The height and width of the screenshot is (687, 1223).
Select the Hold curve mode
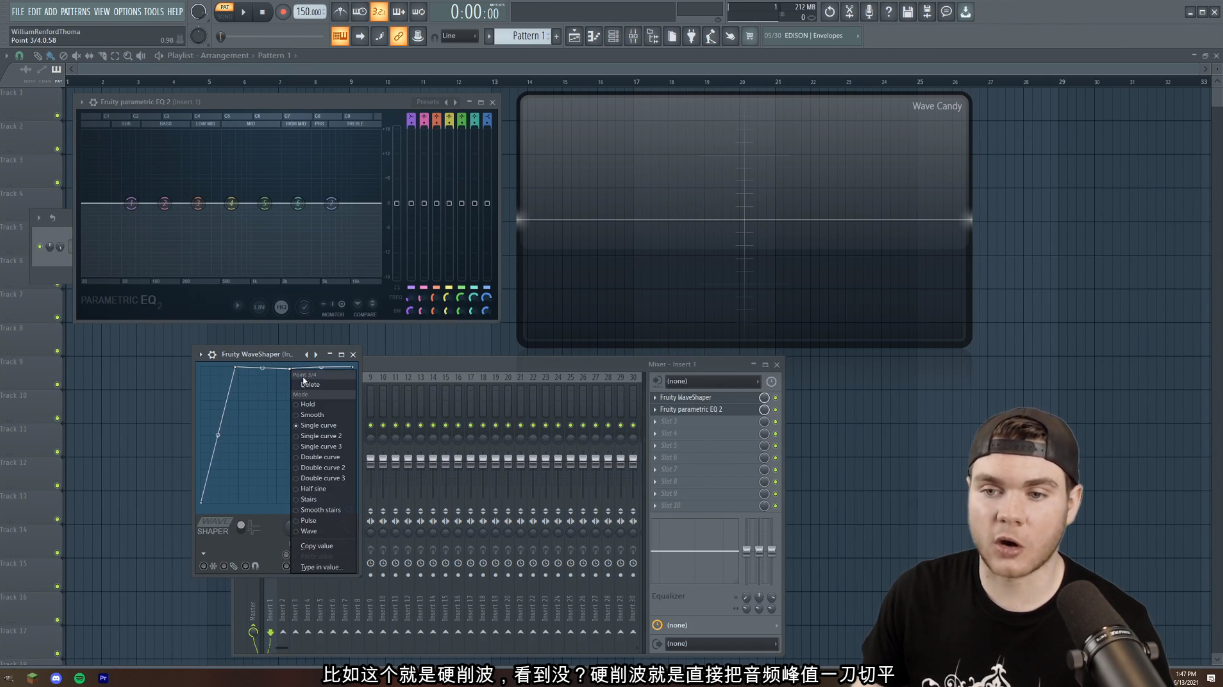coord(308,404)
